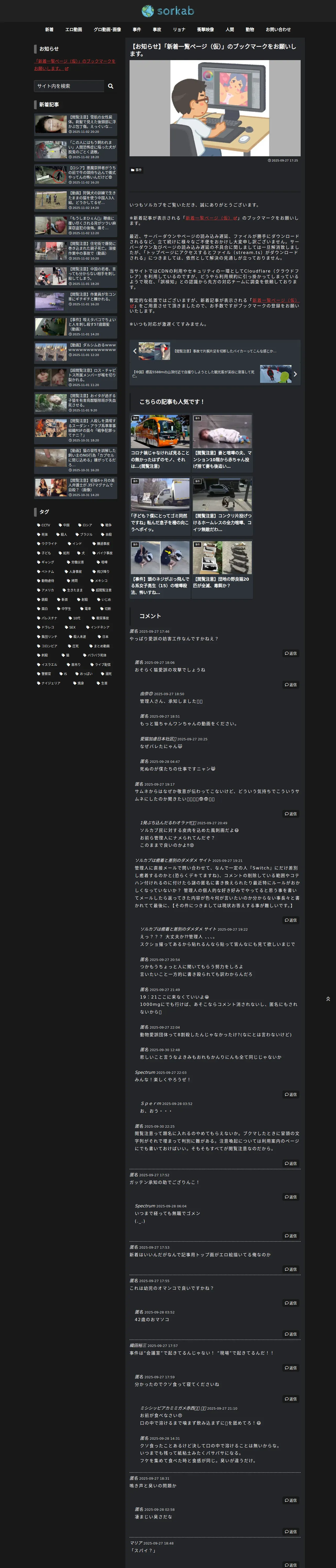
Task: Reply to 織田裕三's 事件は会議室で comment
Action: tap(291, 1368)
